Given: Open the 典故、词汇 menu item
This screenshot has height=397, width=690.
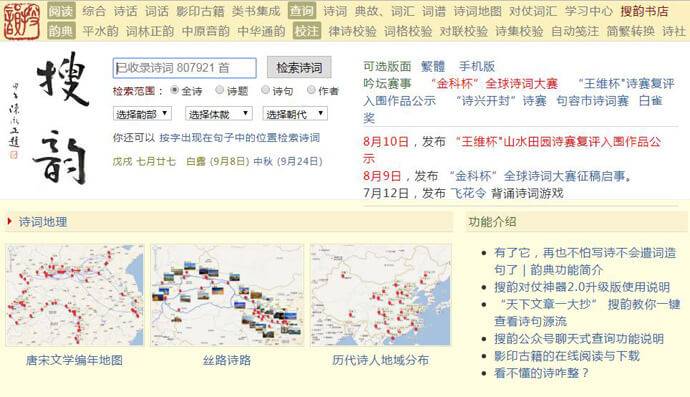Looking at the screenshot, I should point(384,11).
